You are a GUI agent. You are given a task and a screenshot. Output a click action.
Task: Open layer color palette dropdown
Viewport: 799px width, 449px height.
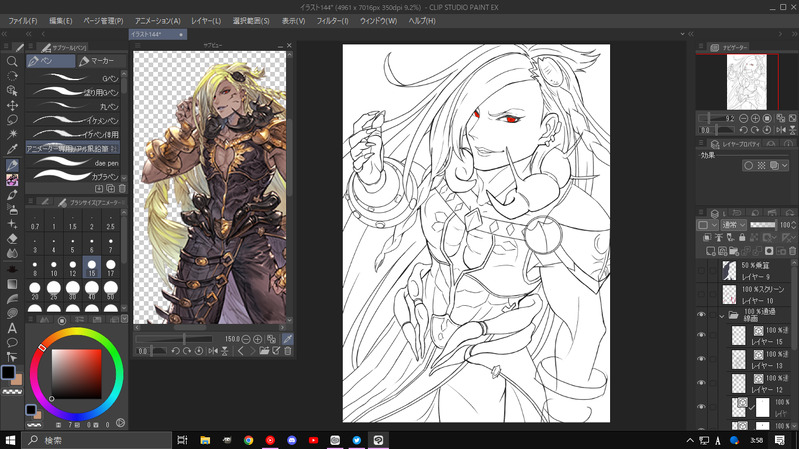point(707,225)
